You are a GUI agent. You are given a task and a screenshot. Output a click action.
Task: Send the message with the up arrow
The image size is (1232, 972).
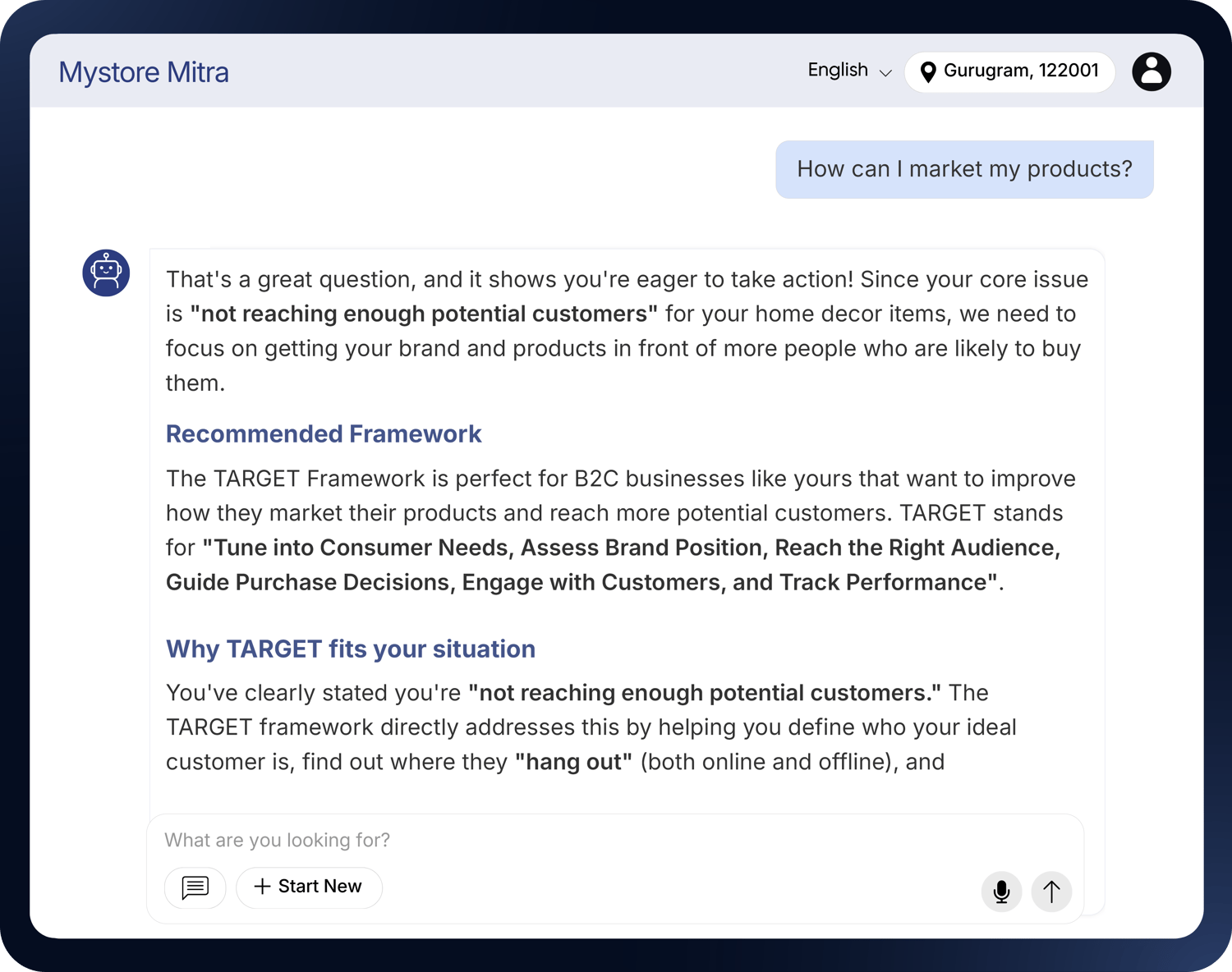pyautogui.click(x=1051, y=892)
